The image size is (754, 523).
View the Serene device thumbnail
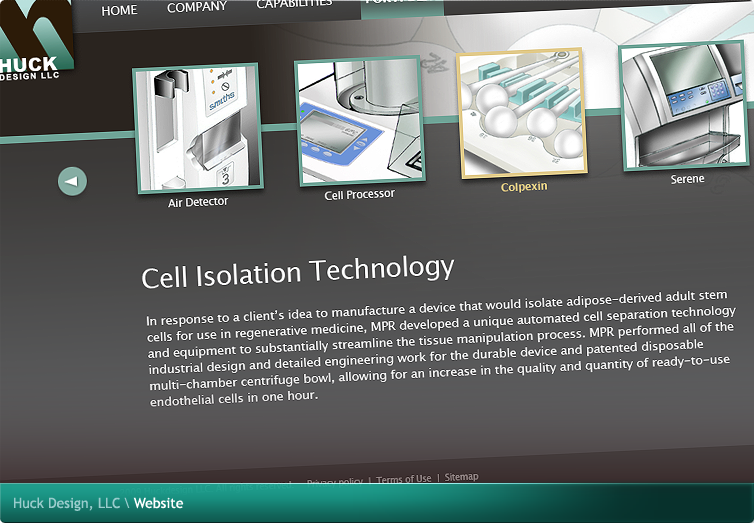pos(685,106)
